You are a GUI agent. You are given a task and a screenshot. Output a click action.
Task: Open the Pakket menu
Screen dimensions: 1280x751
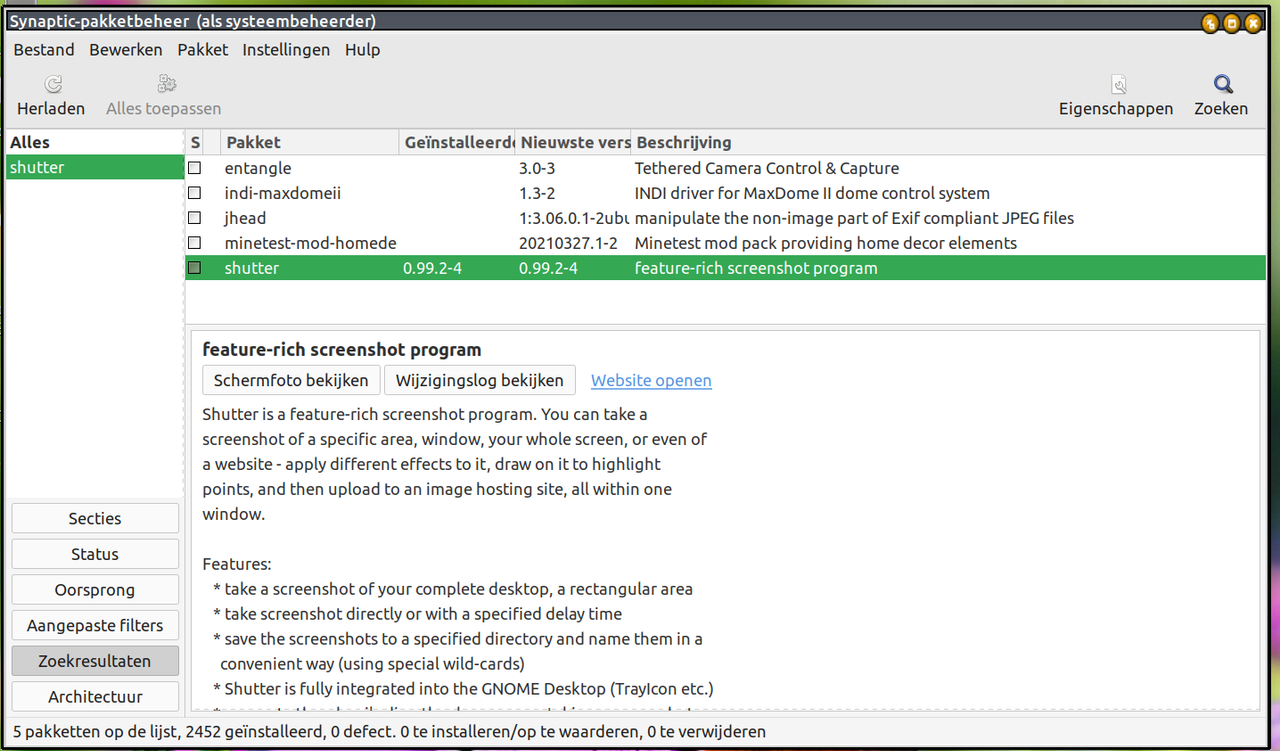203,49
